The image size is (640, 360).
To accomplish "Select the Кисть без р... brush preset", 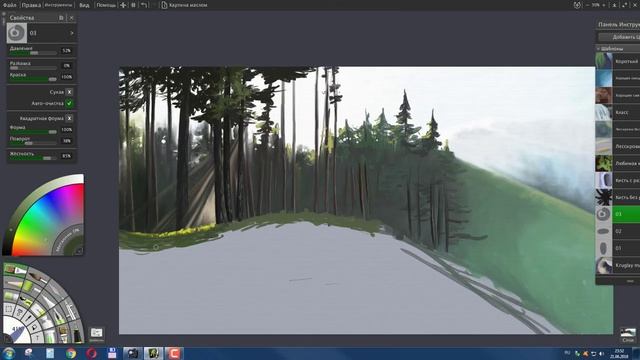I will tap(618, 197).
